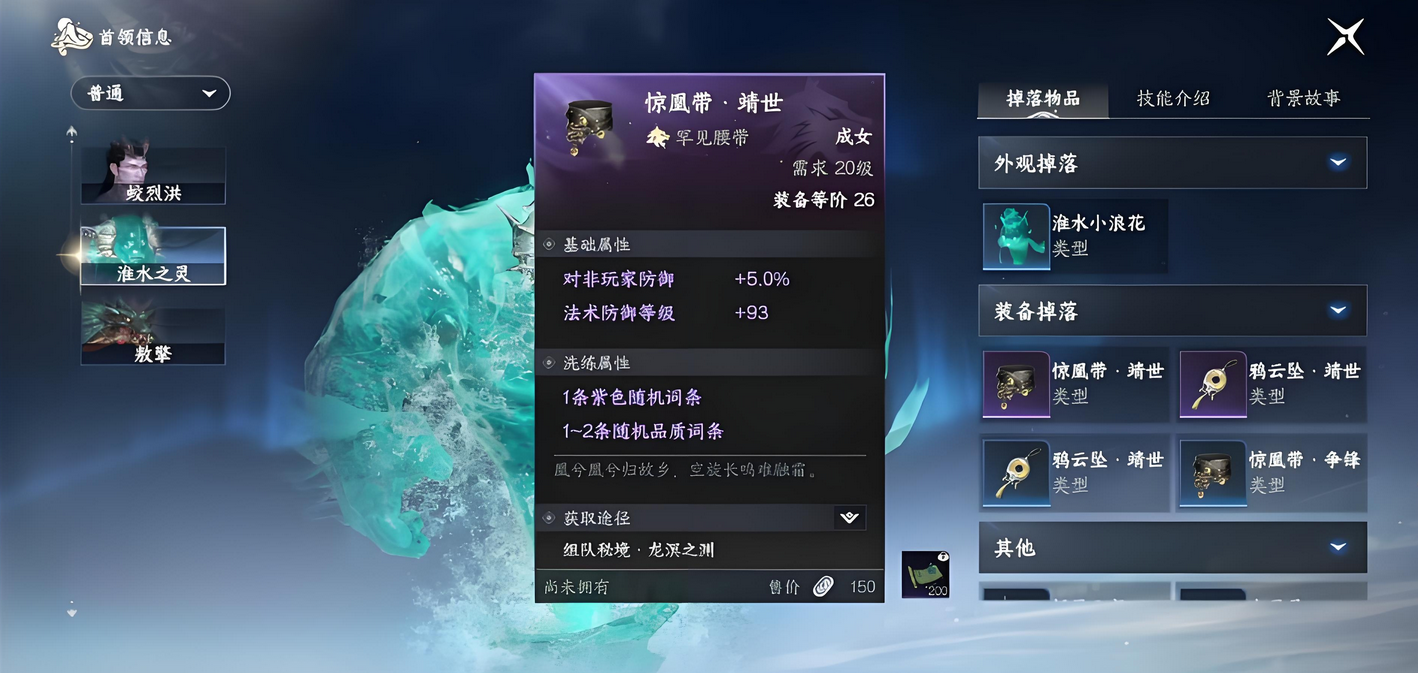The image size is (1418, 673).
Task: Select 惊凰带·争锋 belt icon
Action: coord(1213,473)
